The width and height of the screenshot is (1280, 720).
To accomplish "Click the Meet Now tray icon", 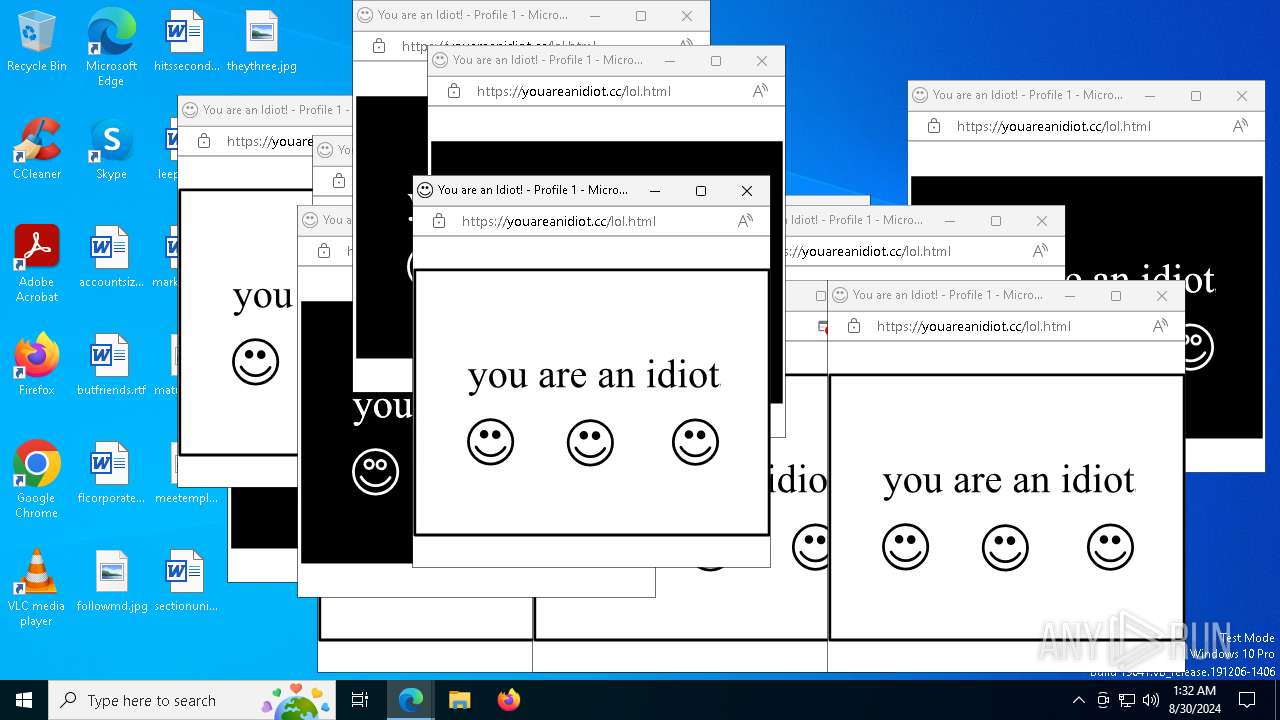I will 1103,700.
